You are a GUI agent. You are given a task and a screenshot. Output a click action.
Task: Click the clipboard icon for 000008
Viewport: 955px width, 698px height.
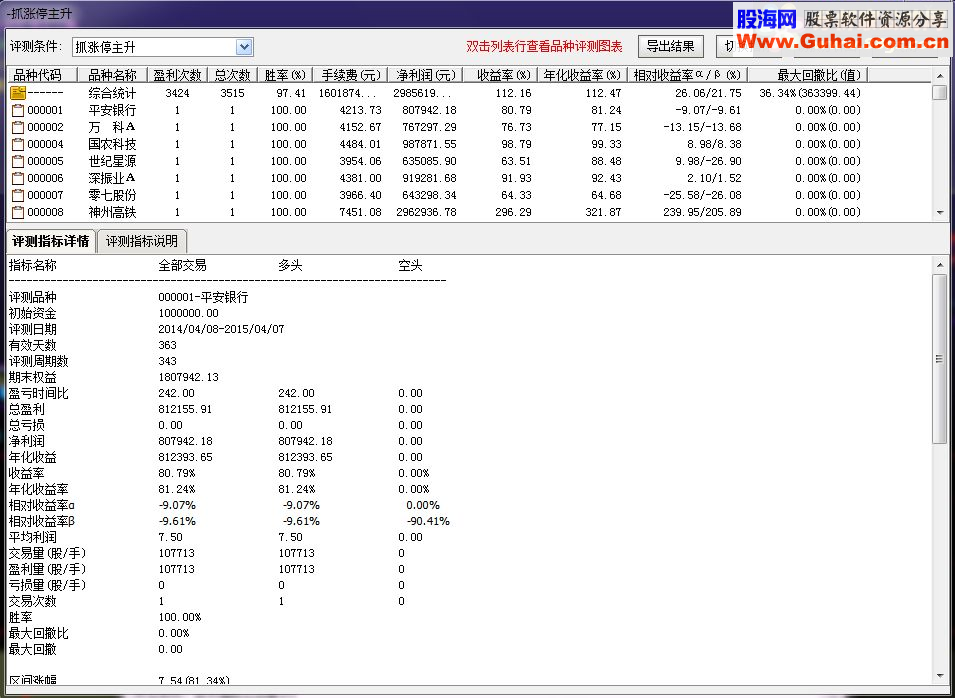point(18,213)
